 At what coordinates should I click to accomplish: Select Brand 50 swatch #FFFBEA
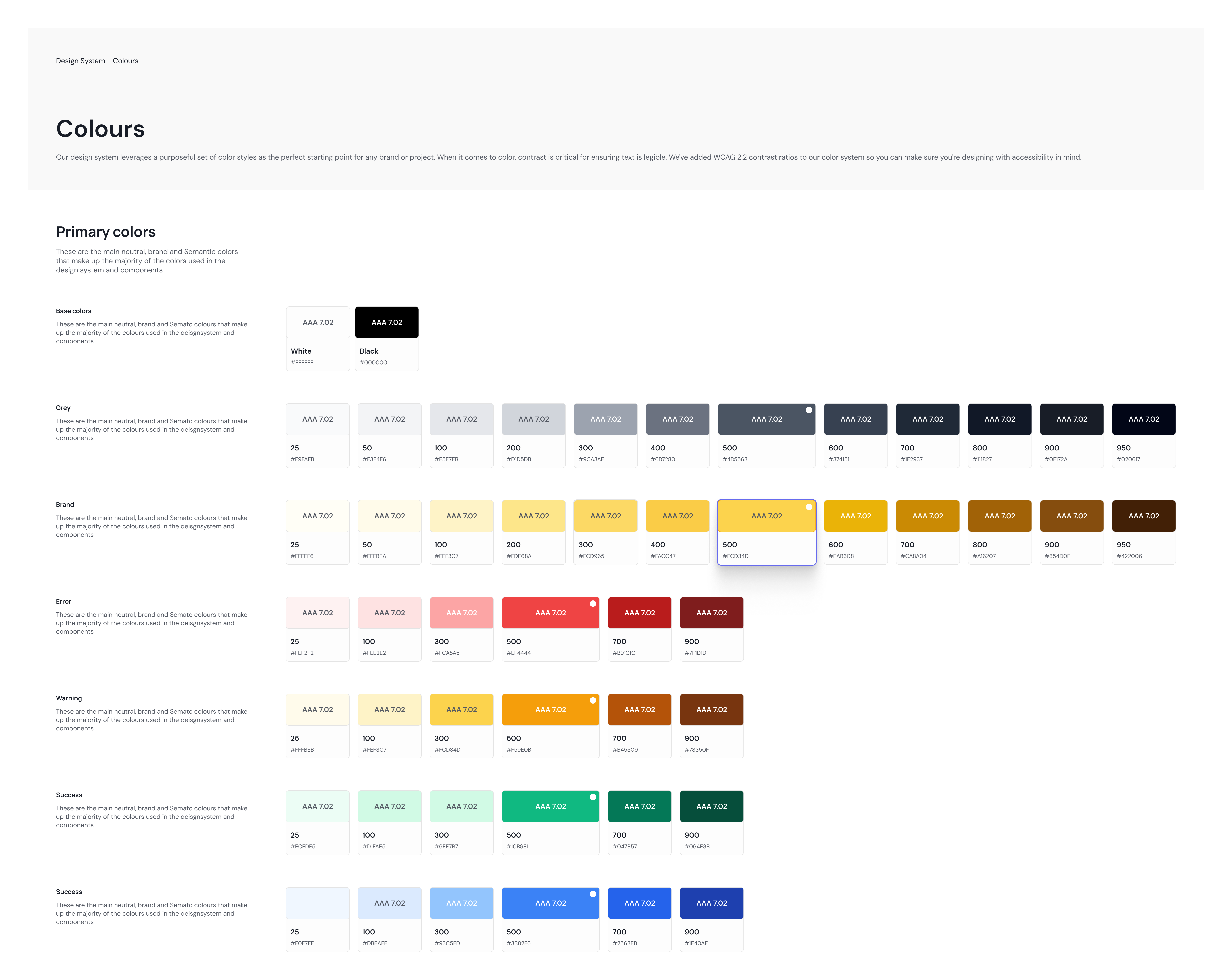click(390, 532)
